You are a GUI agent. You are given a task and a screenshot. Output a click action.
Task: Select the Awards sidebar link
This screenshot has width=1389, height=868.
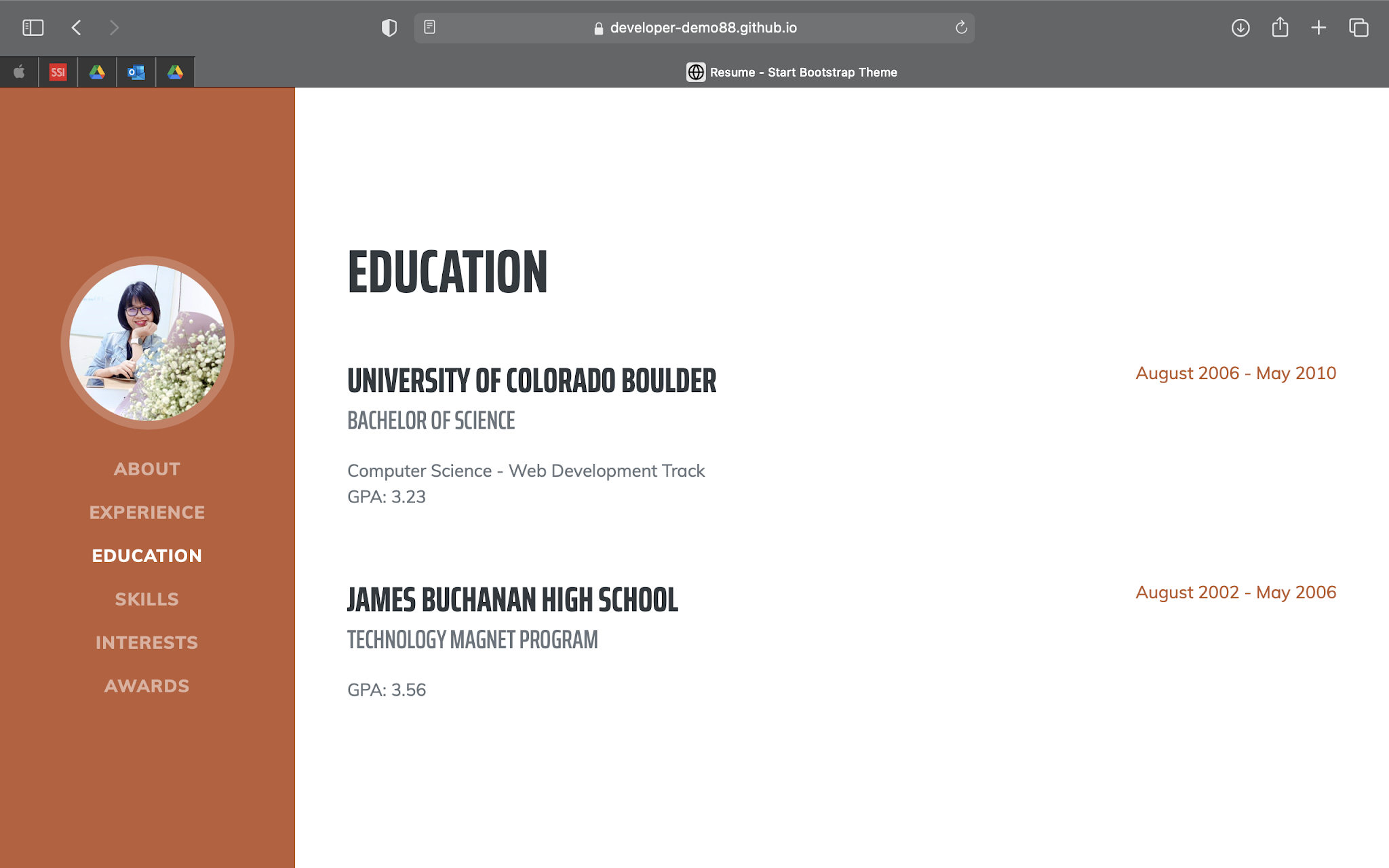coord(147,686)
